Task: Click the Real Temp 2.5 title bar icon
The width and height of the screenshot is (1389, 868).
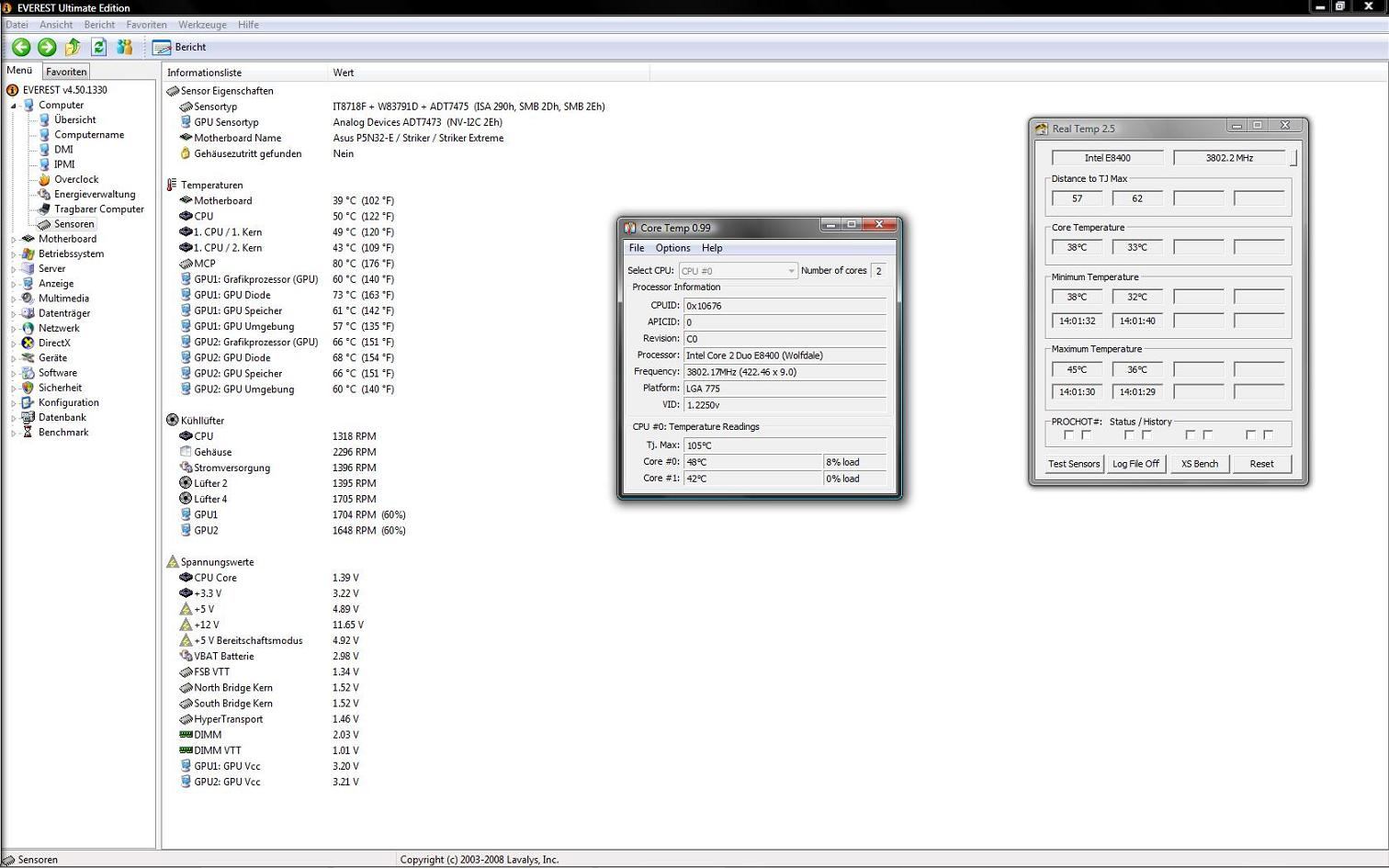Action: (1041, 129)
